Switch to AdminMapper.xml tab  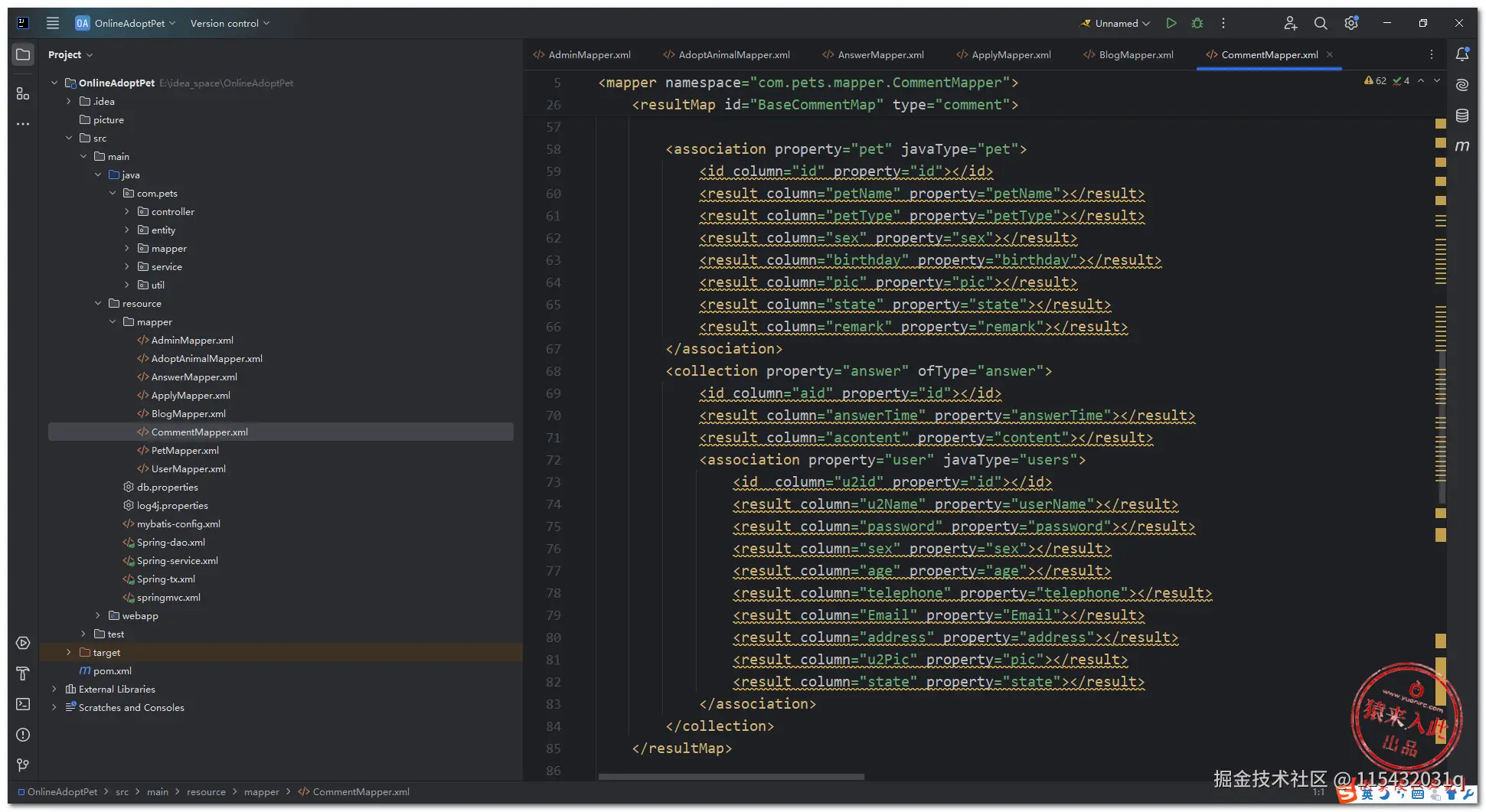(583, 54)
